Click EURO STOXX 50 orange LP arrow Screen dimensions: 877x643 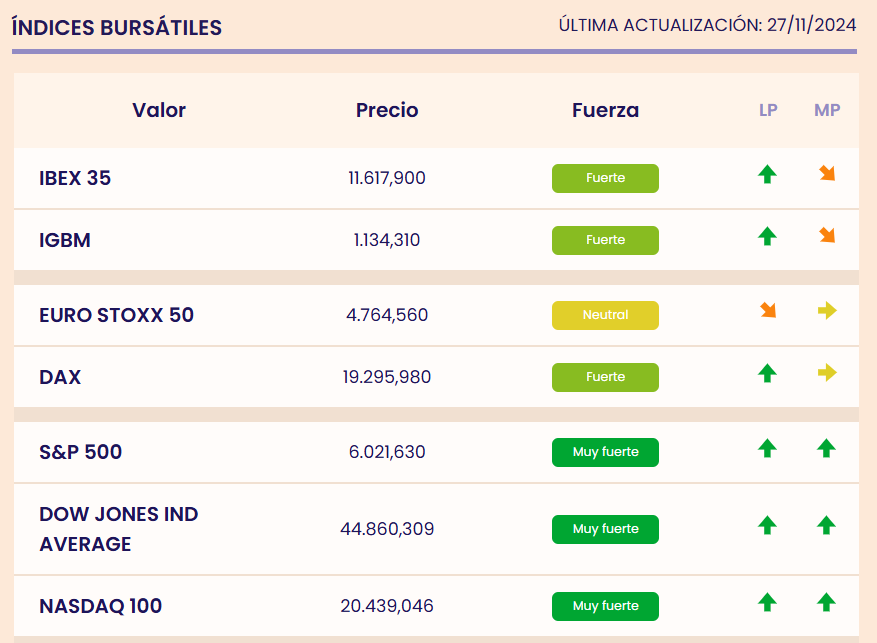(x=768, y=311)
